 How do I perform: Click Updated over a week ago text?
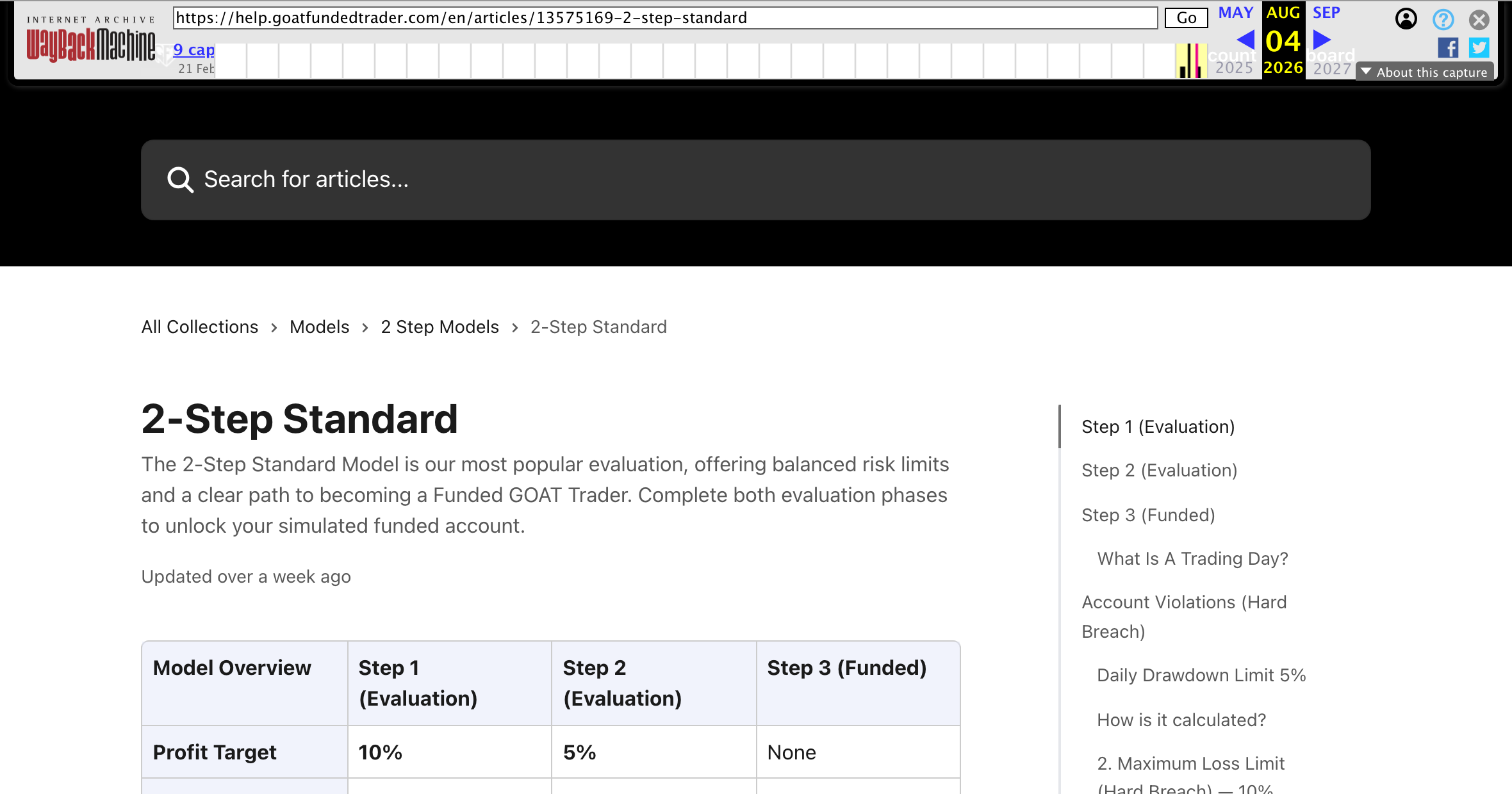pos(246,577)
